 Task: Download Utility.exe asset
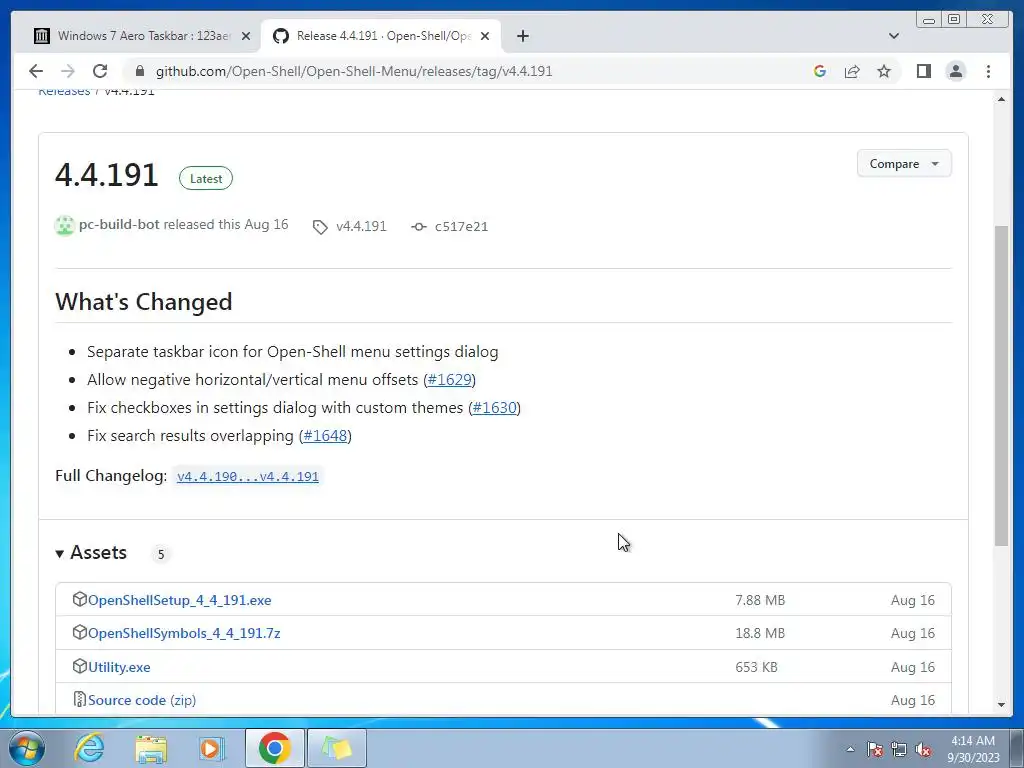pos(119,667)
